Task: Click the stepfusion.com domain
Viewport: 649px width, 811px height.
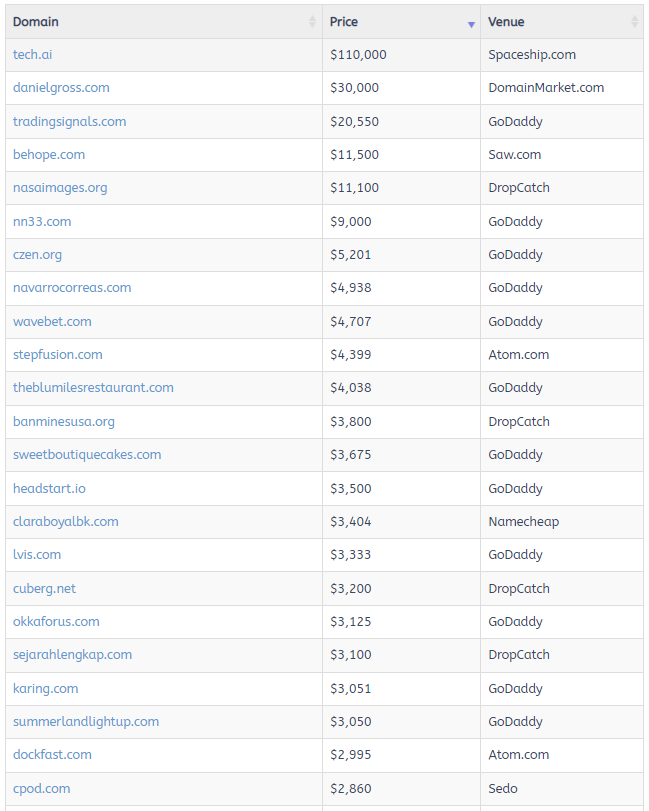Action: click(x=57, y=355)
